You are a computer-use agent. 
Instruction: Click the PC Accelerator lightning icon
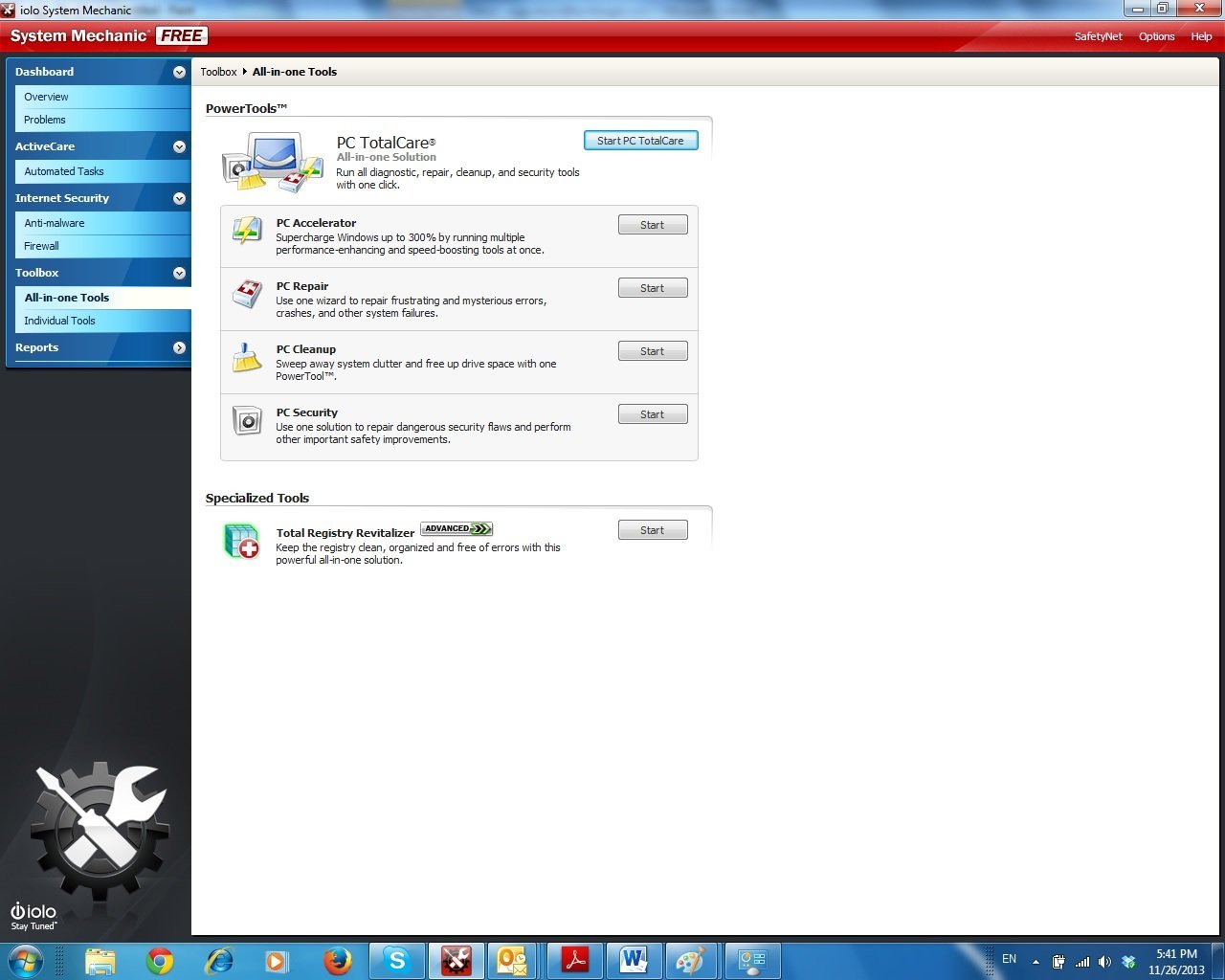pos(247,231)
